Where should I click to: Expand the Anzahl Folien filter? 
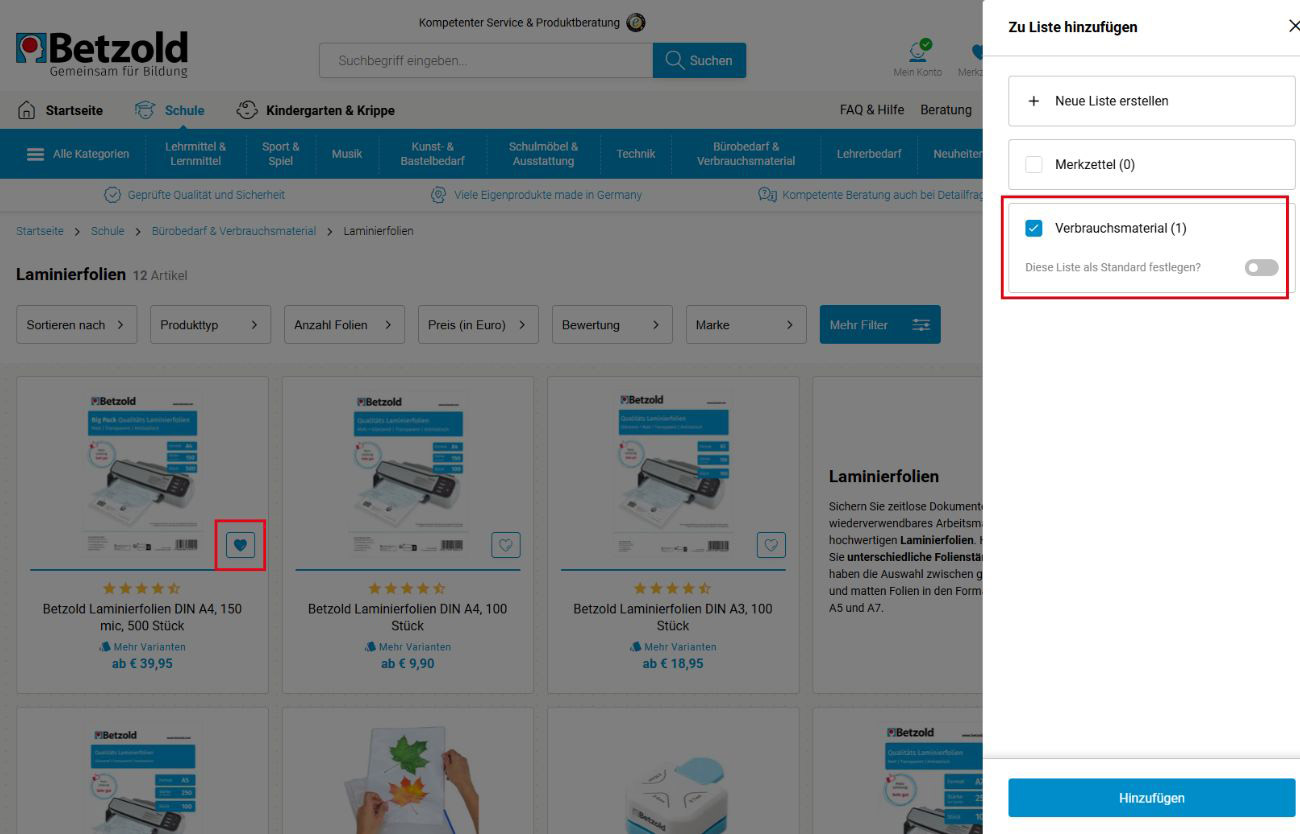coord(344,325)
